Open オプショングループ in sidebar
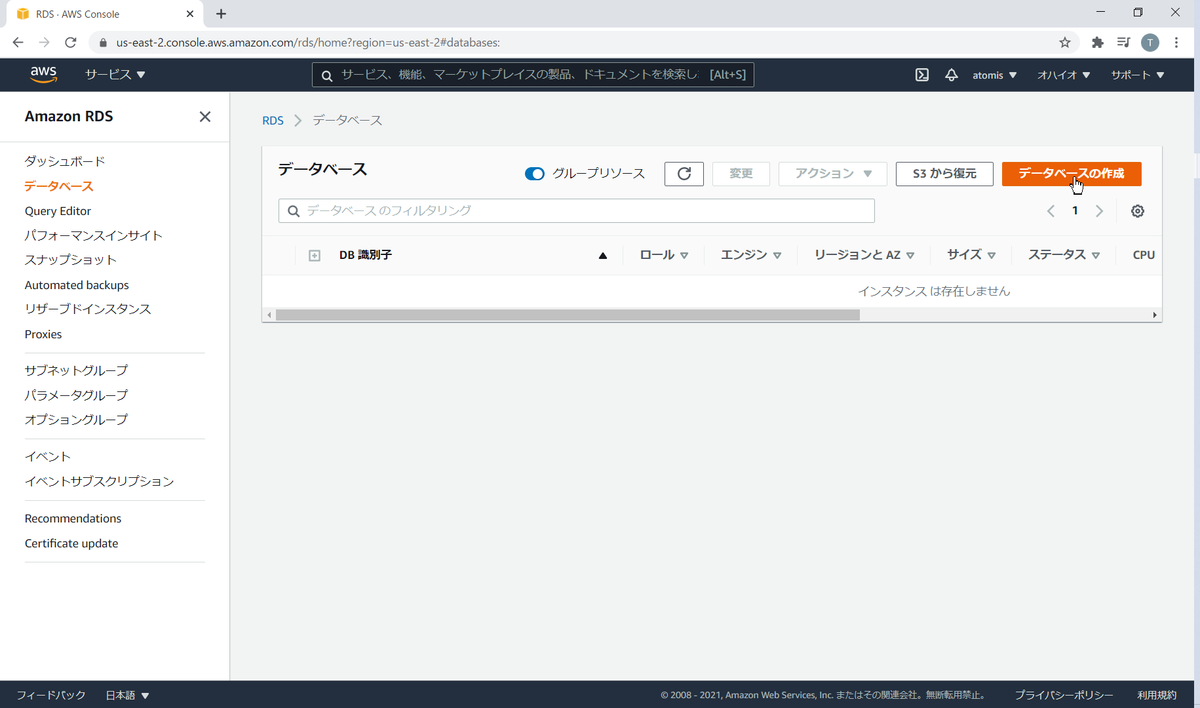This screenshot has width=1200, height=708. (77, 419)
